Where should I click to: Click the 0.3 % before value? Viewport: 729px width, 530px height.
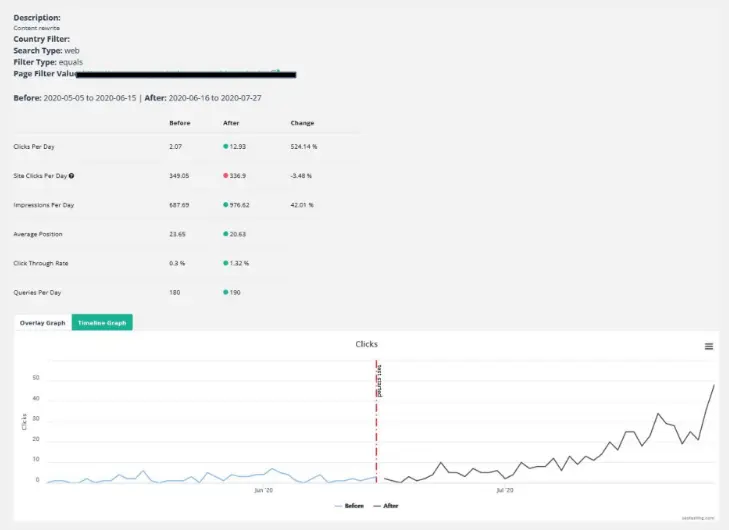(x=177, y=263)
